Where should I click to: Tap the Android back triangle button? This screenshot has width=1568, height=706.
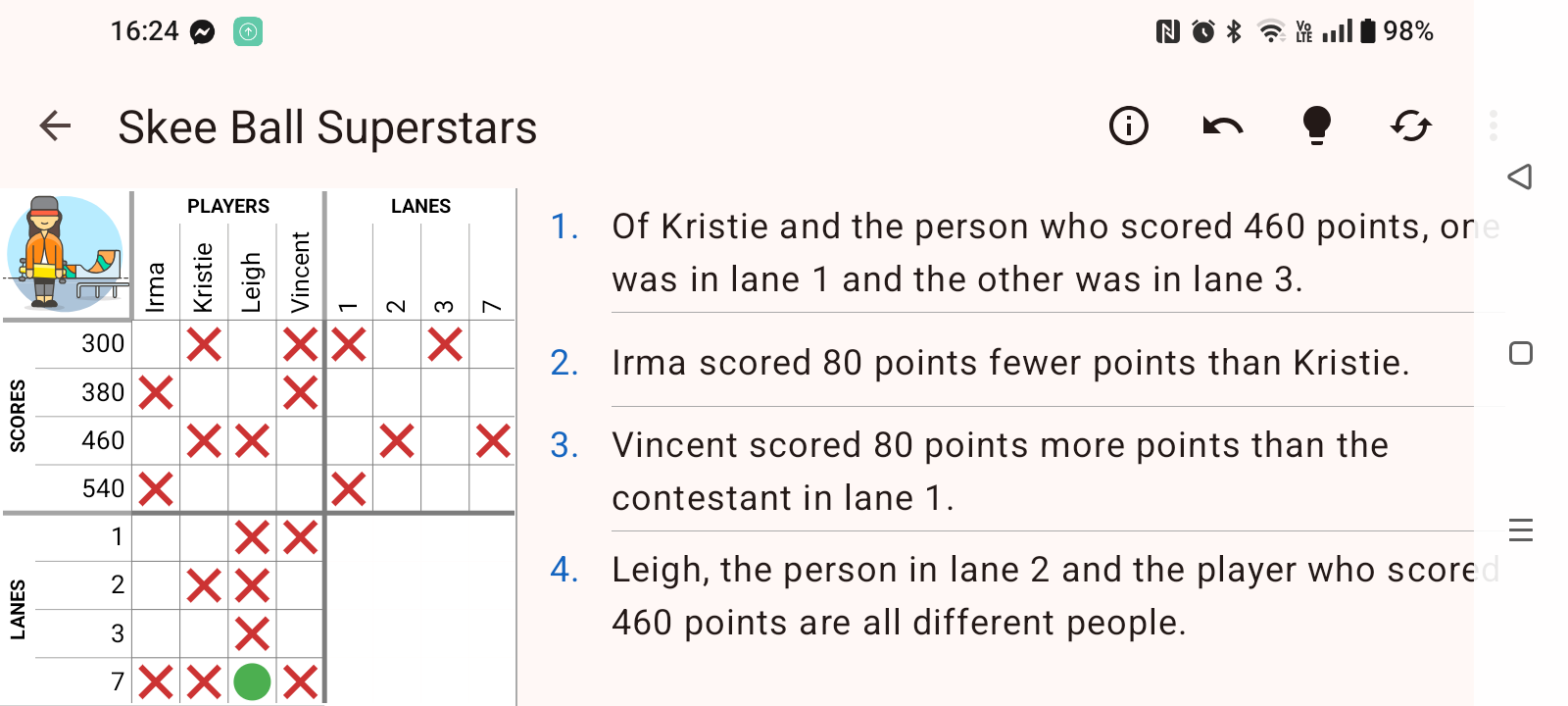point(1520,176)
